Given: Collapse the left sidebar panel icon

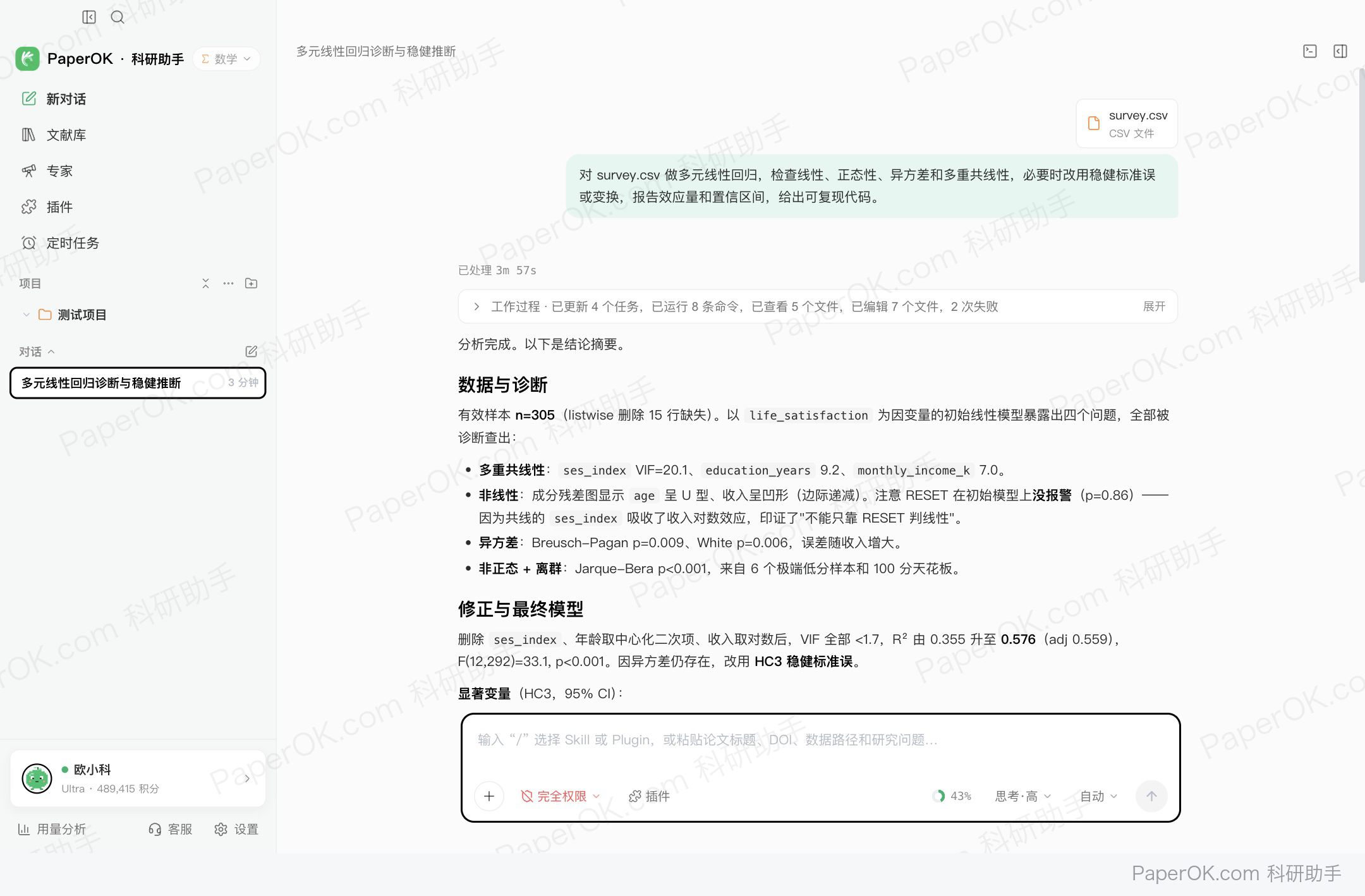Looking at the screenshot, I should 89,17.
